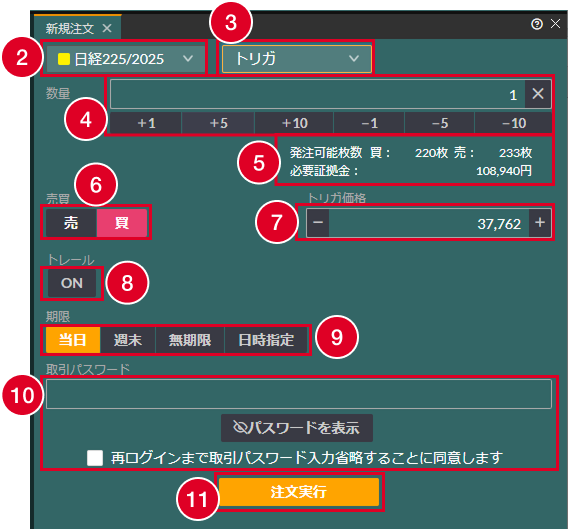The image size is (568, 529).
Task: Click the 注文実行 order button
Action: (x=299, y=492)
